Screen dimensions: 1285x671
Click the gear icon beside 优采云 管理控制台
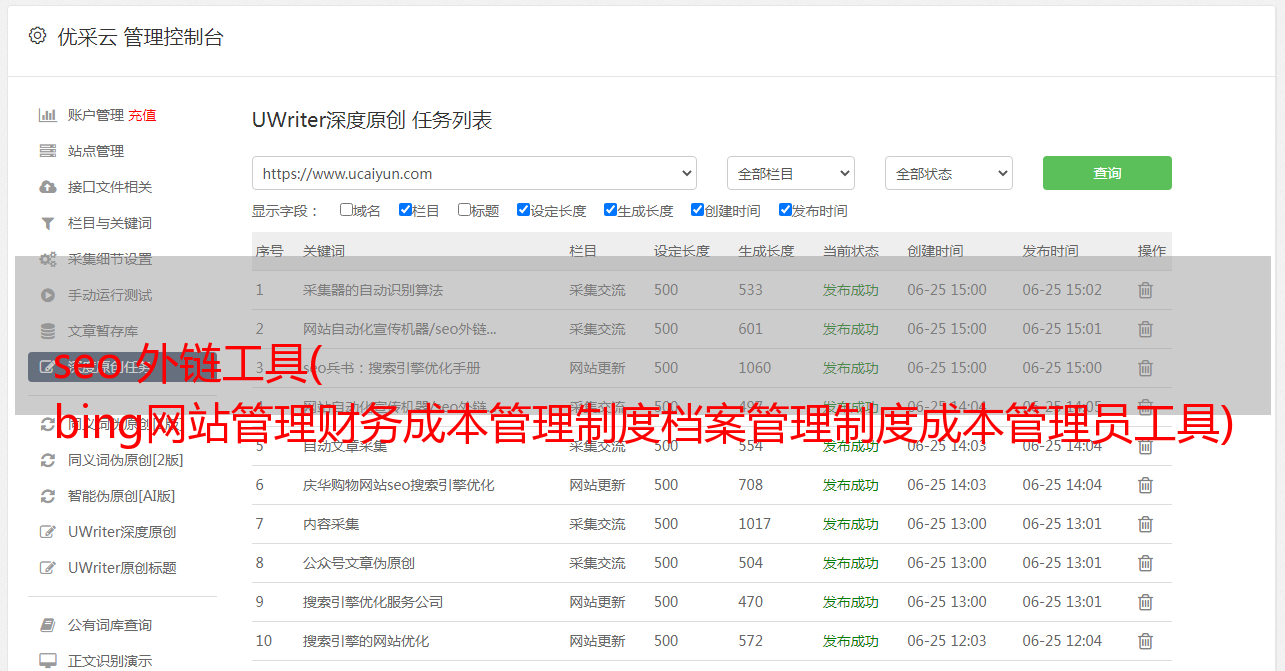37,36
